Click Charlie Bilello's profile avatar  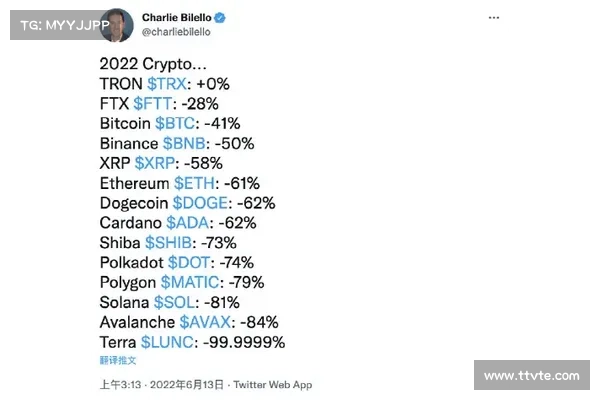(117, 25)
